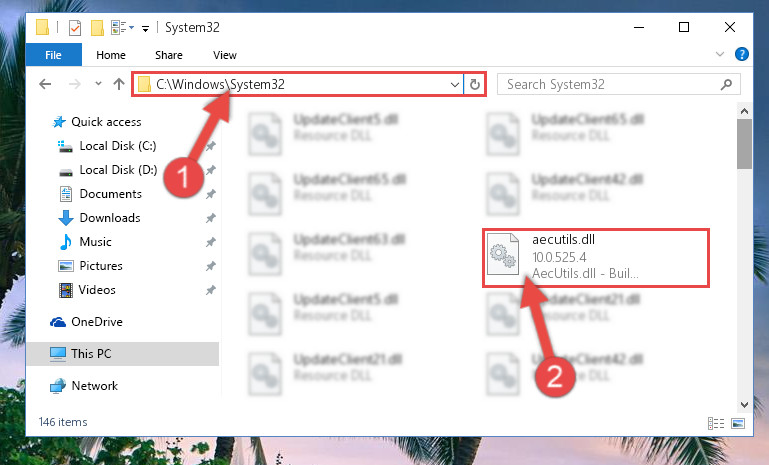Select the aecutils.dll file

(596, 258)
